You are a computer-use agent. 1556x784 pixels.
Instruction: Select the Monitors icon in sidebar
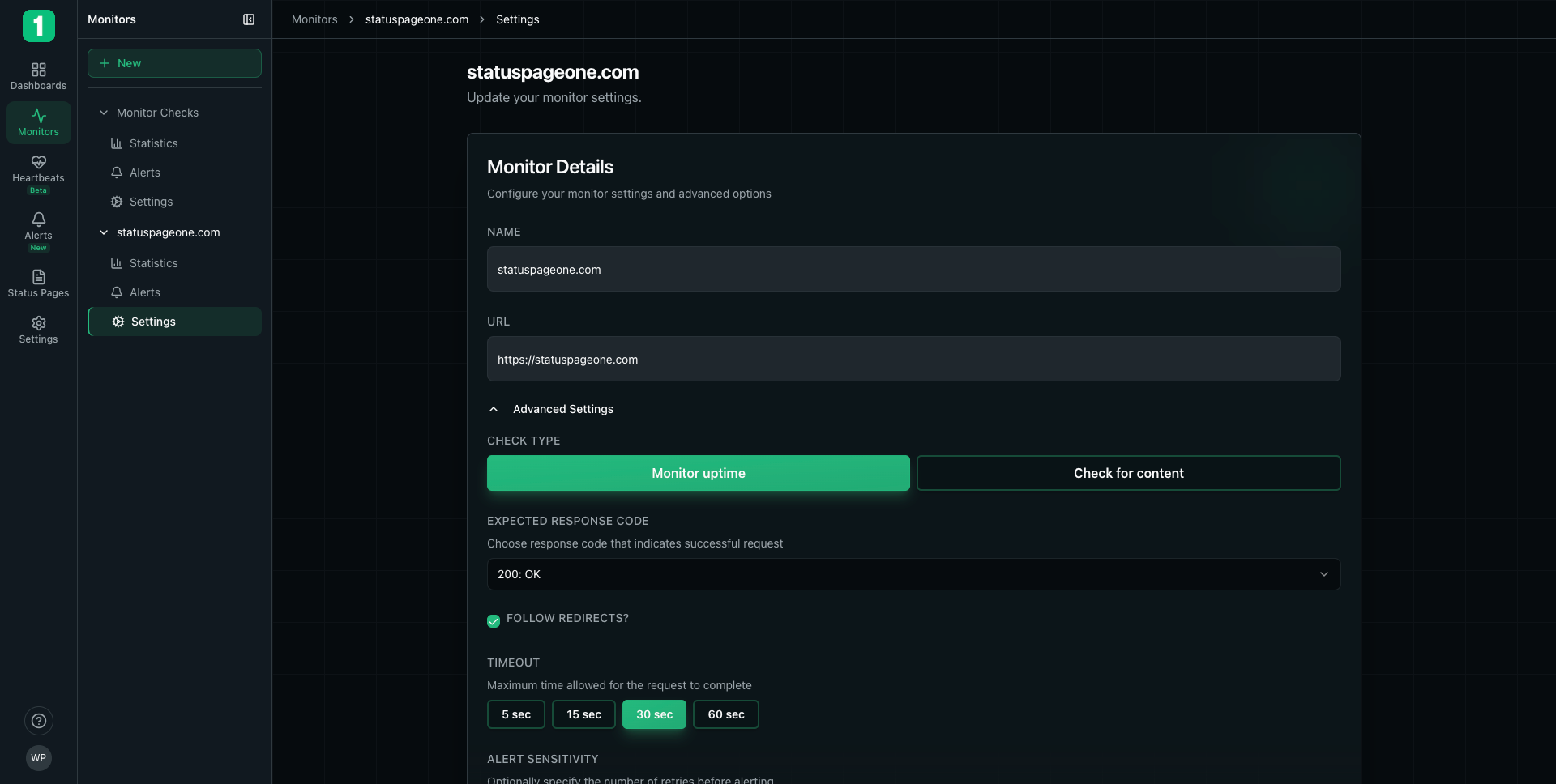[x=38, y=122]
